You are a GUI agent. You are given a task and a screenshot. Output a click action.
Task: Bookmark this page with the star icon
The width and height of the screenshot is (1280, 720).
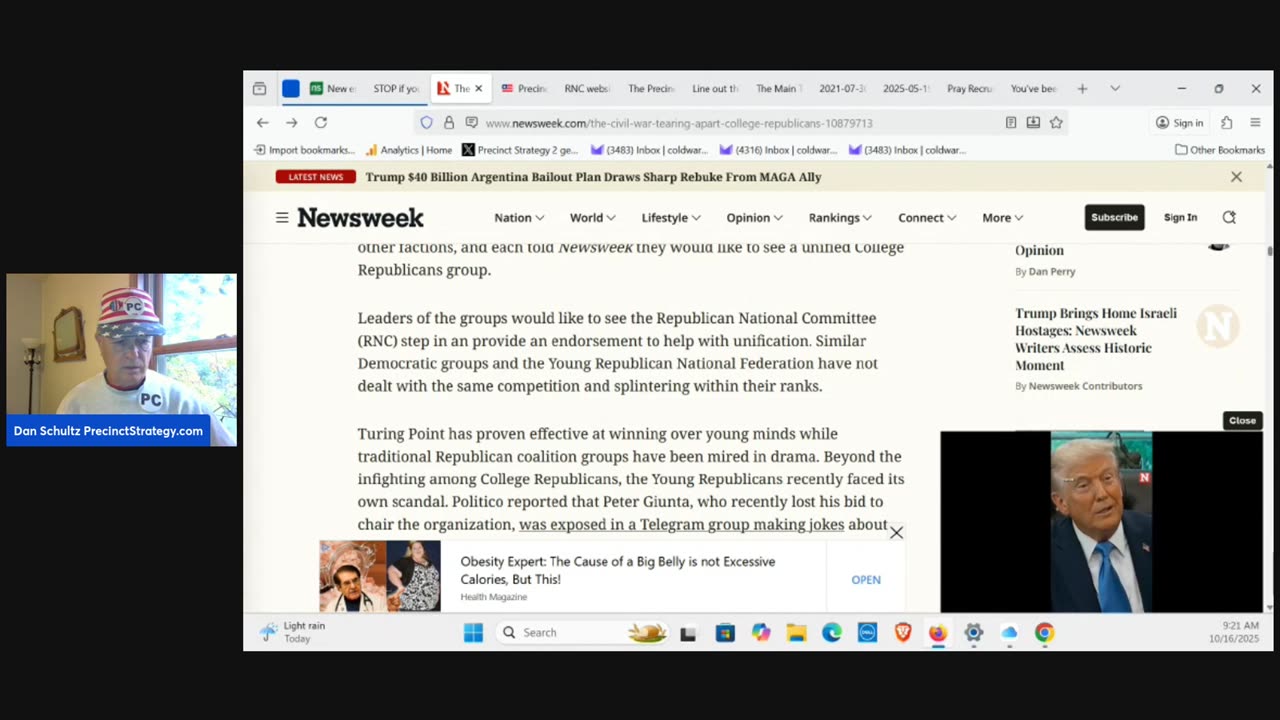click(x=1056, y=123)
